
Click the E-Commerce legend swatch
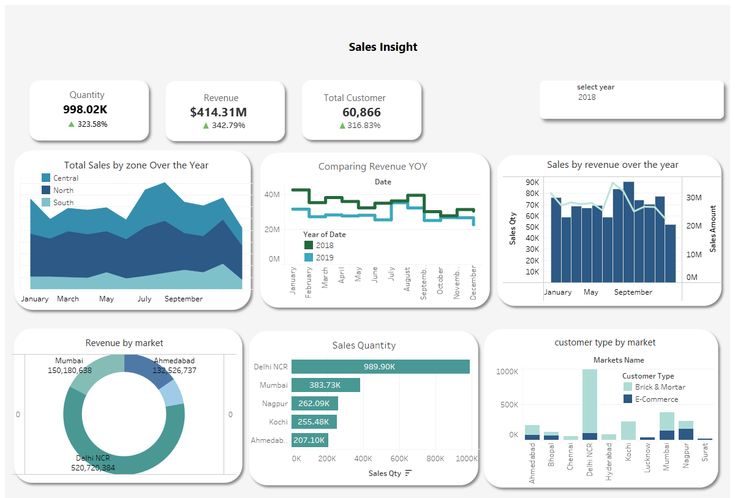click(628, 399)
